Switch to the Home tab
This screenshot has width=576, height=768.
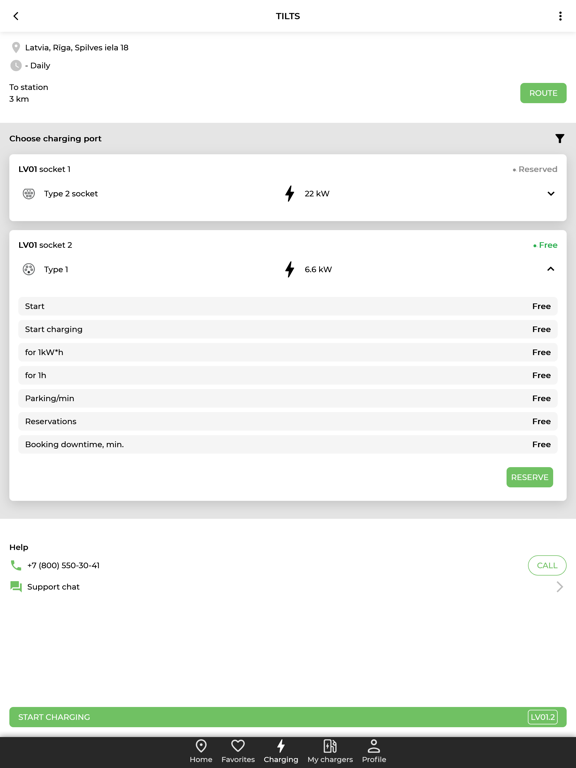tap(201, 751)
